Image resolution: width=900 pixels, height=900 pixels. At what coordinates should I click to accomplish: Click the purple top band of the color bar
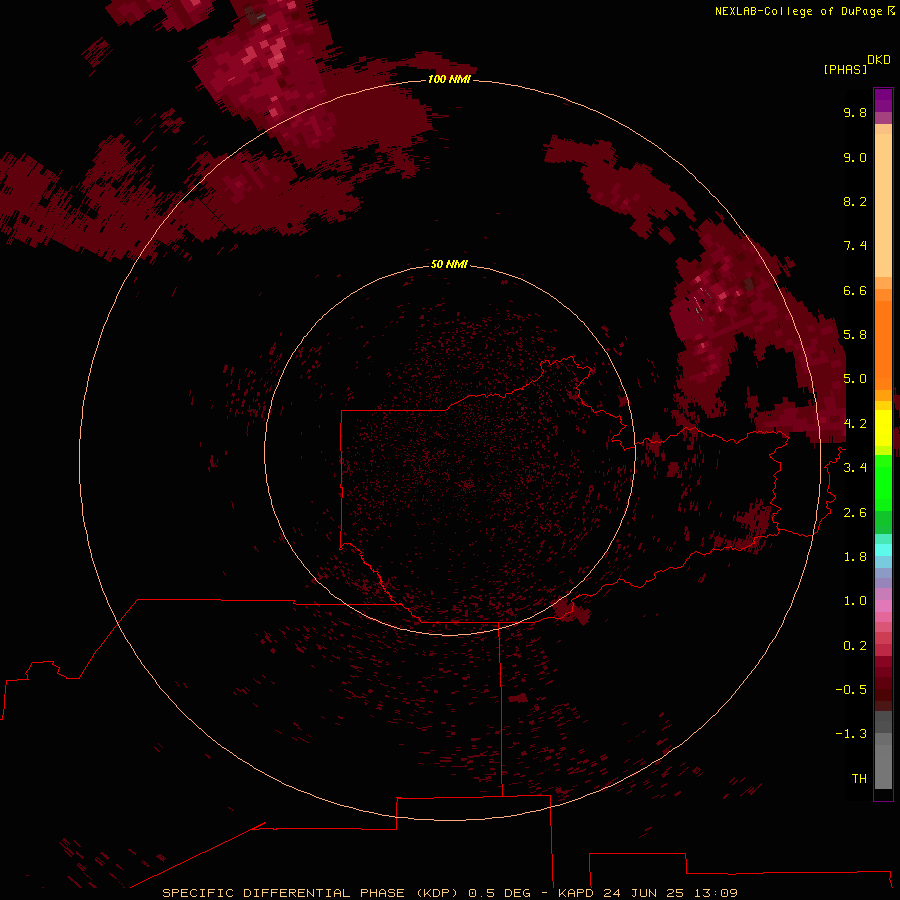tap(883, 100)
